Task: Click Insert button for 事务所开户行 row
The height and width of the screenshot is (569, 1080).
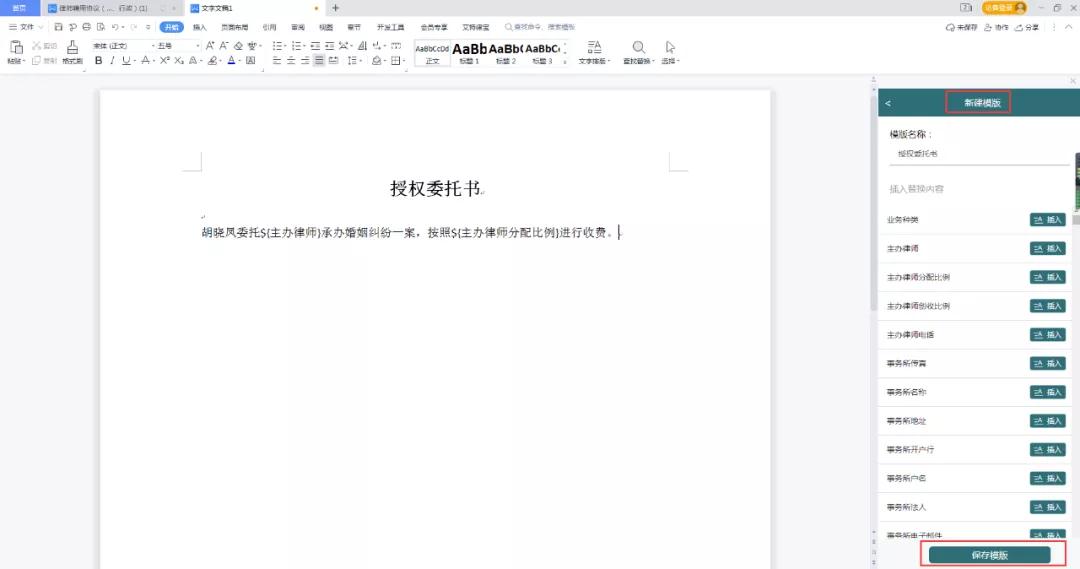Action: pos(1048,450)
